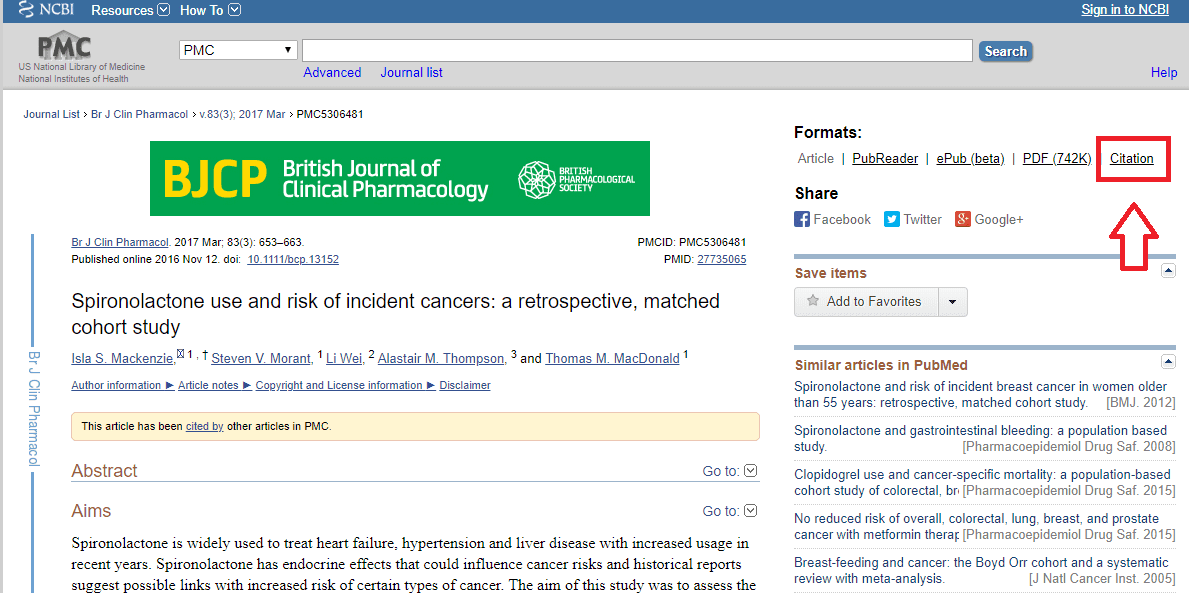Collapse the Save items section
1189x593 pixels.
click(1169, 271)
